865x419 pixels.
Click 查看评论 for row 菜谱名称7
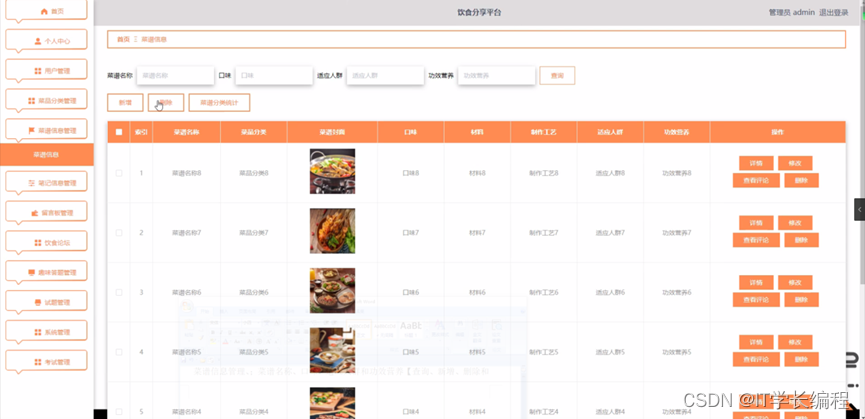[x=756, y=240]
